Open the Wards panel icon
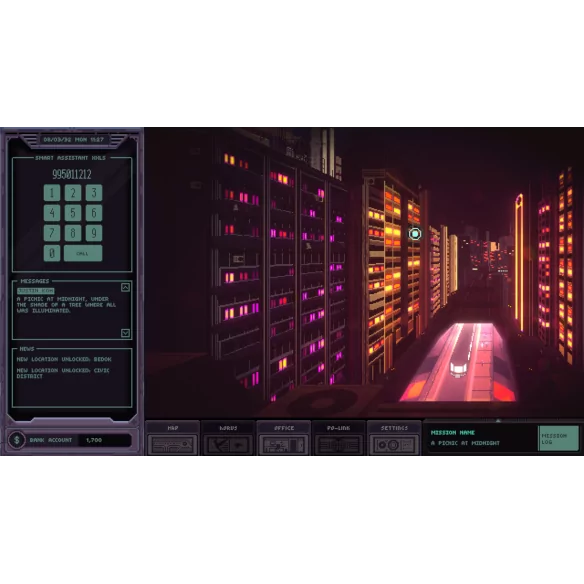The width and height of the screenshot is (584, 584). coord(228,445)
